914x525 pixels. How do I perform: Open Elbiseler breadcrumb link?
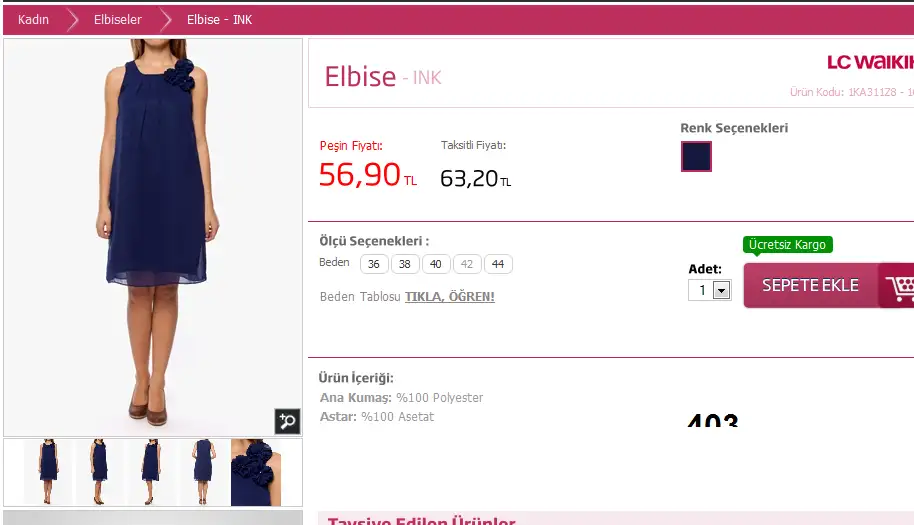tap(118, 20)
